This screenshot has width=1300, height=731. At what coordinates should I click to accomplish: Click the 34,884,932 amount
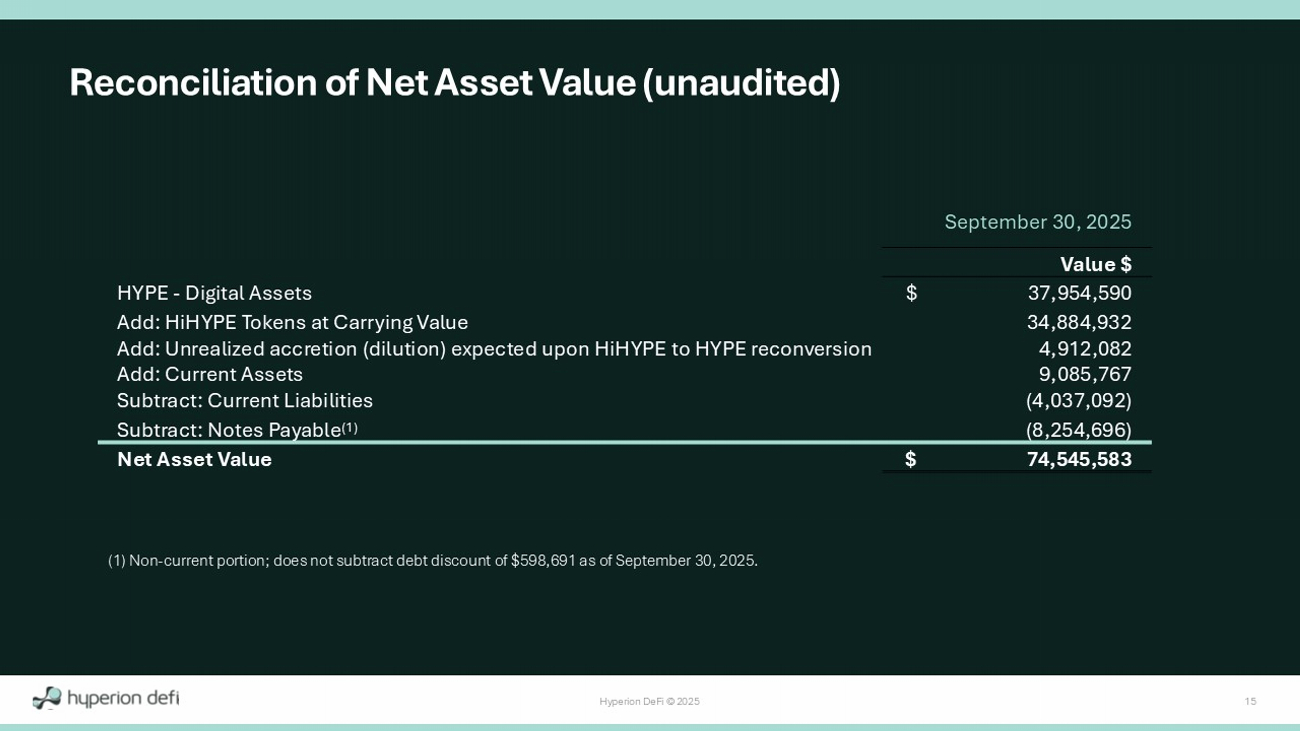[x=1079, y=322]
